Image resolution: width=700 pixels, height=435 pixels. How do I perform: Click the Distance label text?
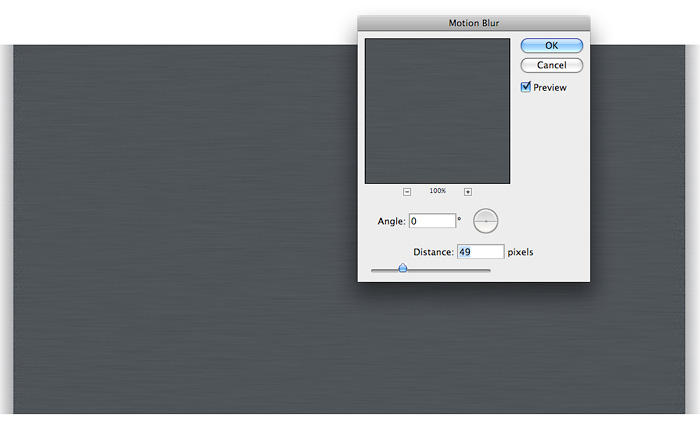tap(433, 252)
